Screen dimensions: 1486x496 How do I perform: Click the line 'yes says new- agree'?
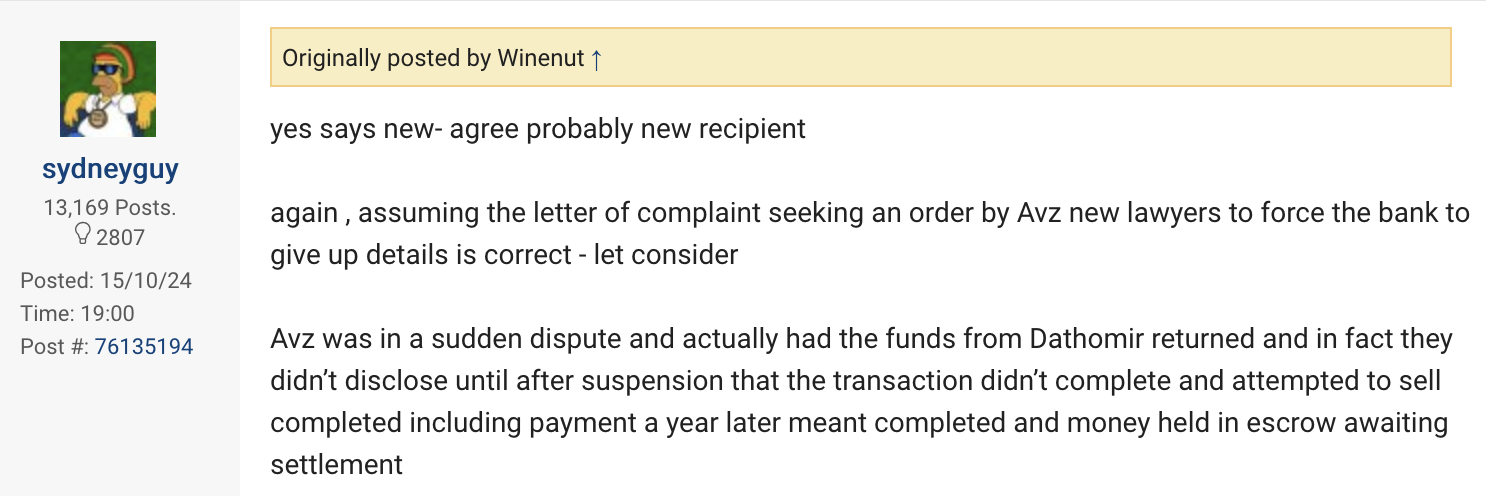pyautogui.click(x=538, y=130)
